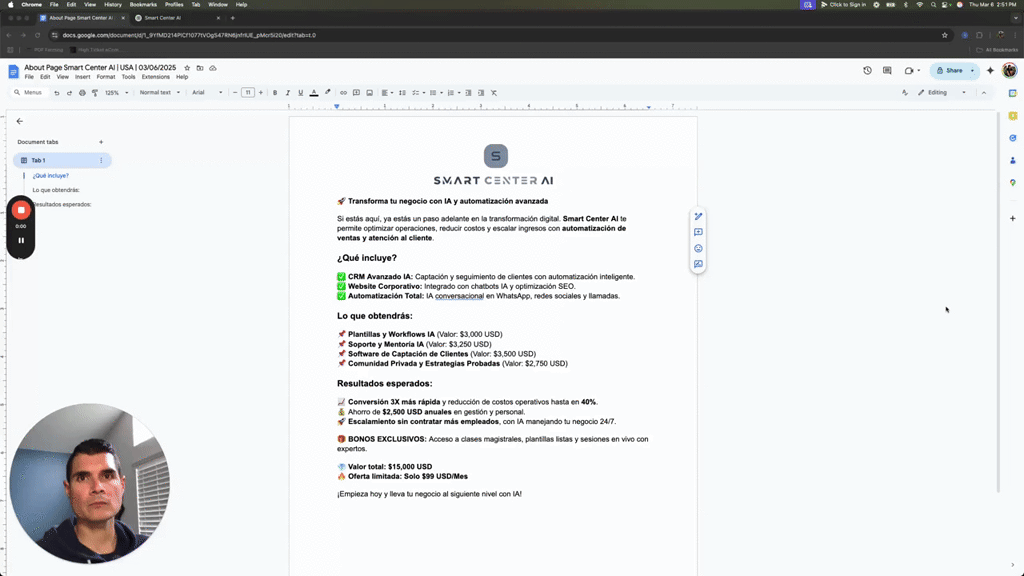Clear formatting with toolbar icon

494,93
